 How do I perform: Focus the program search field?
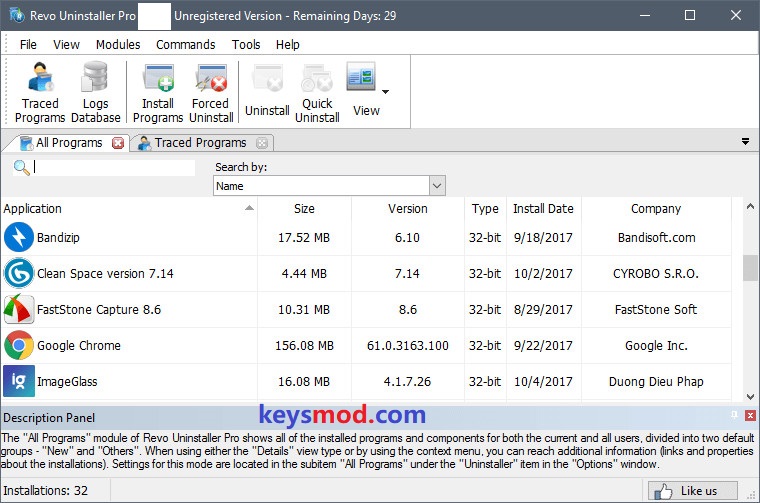(114, 168)
